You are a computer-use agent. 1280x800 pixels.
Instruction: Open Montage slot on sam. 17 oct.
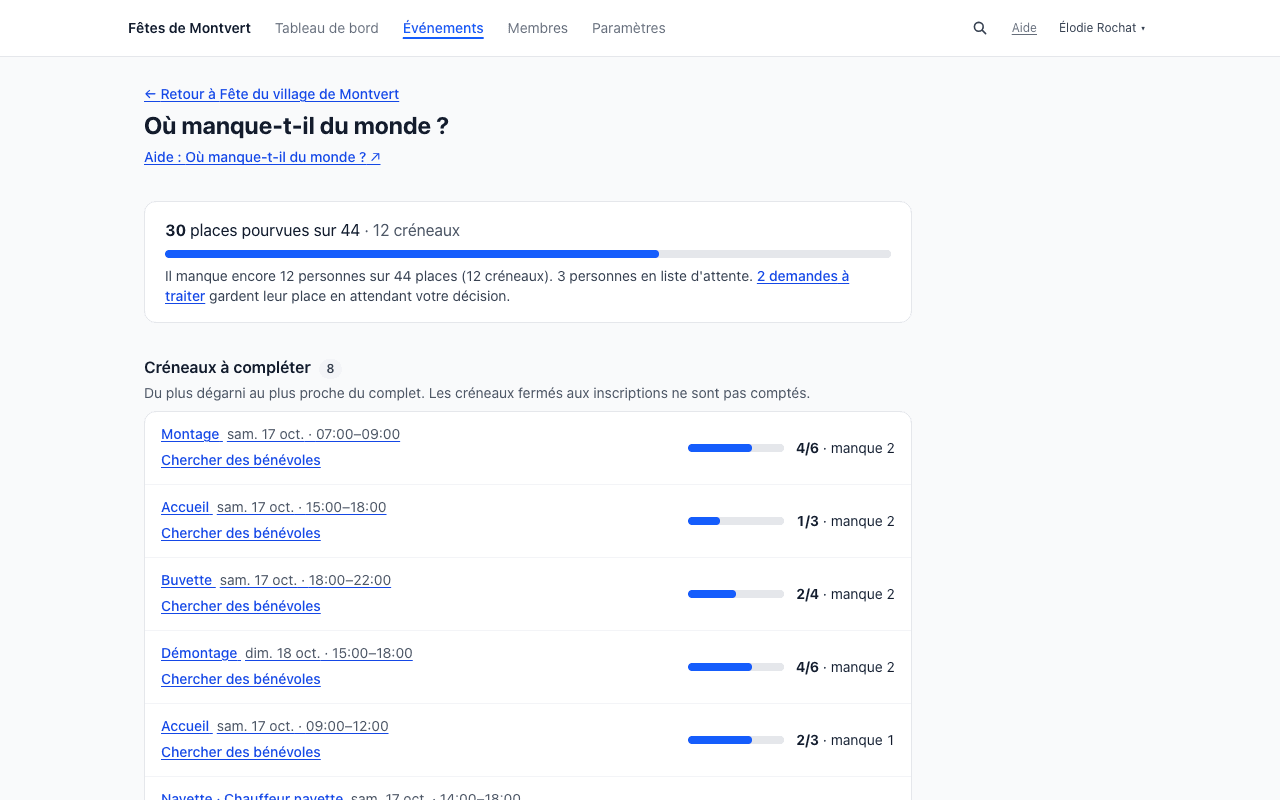point(280,434)
